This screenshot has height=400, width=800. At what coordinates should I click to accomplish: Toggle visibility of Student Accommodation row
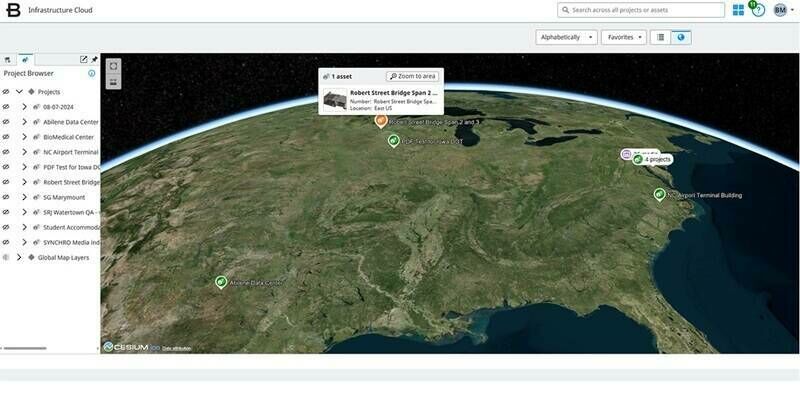click(6, 228)
